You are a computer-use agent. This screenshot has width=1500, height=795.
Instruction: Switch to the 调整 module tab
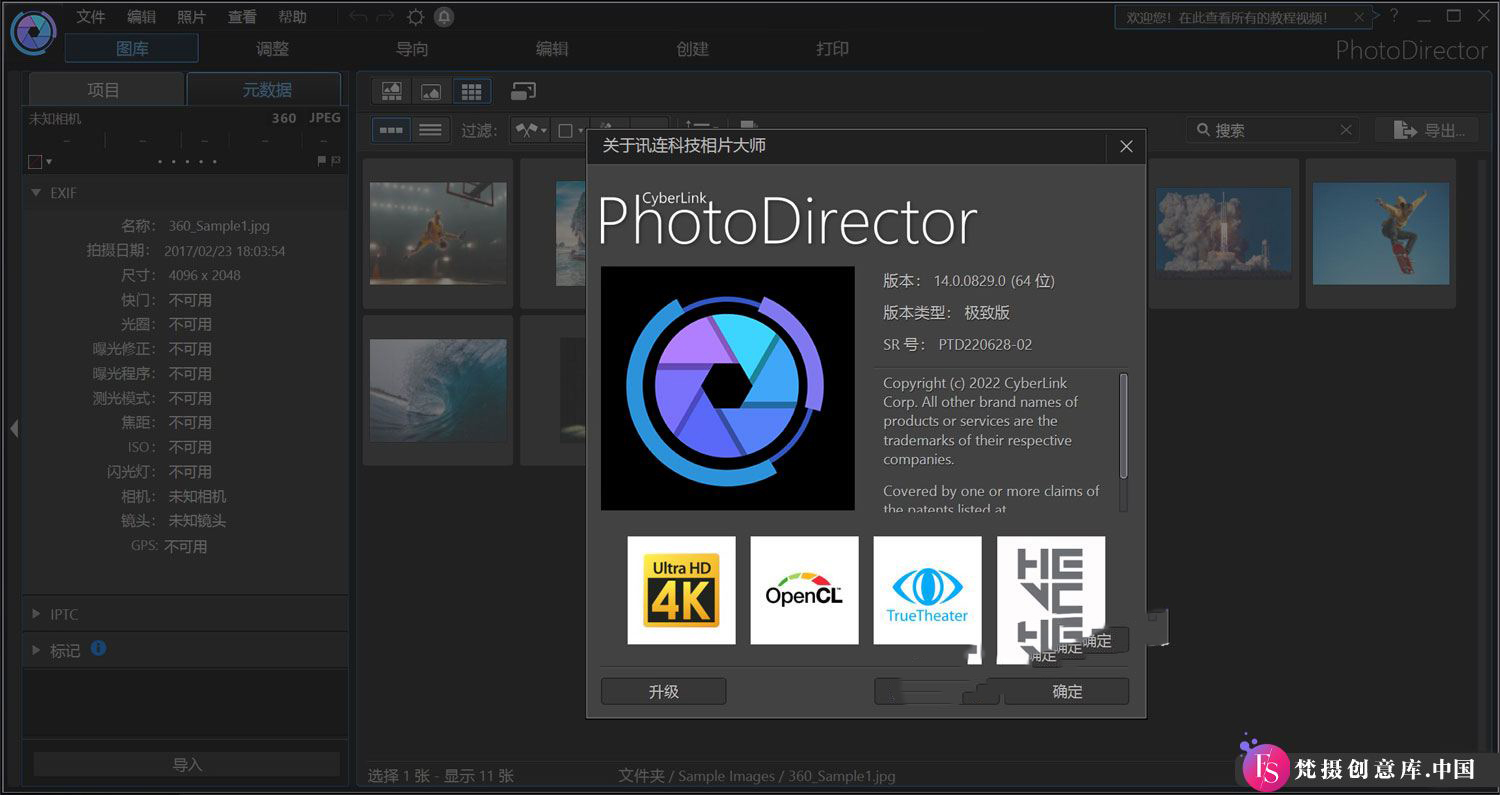272,48
